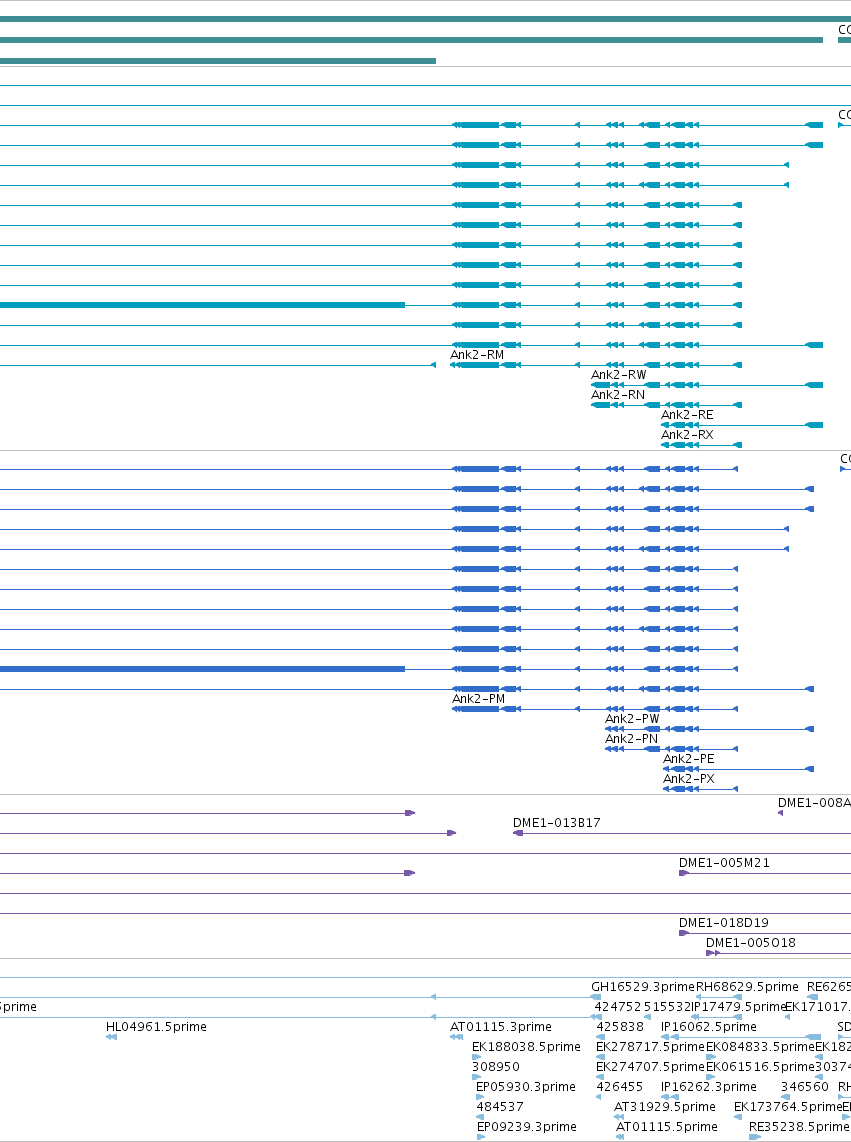Click the EK084833.5prime EST label

pos(760,1047)
